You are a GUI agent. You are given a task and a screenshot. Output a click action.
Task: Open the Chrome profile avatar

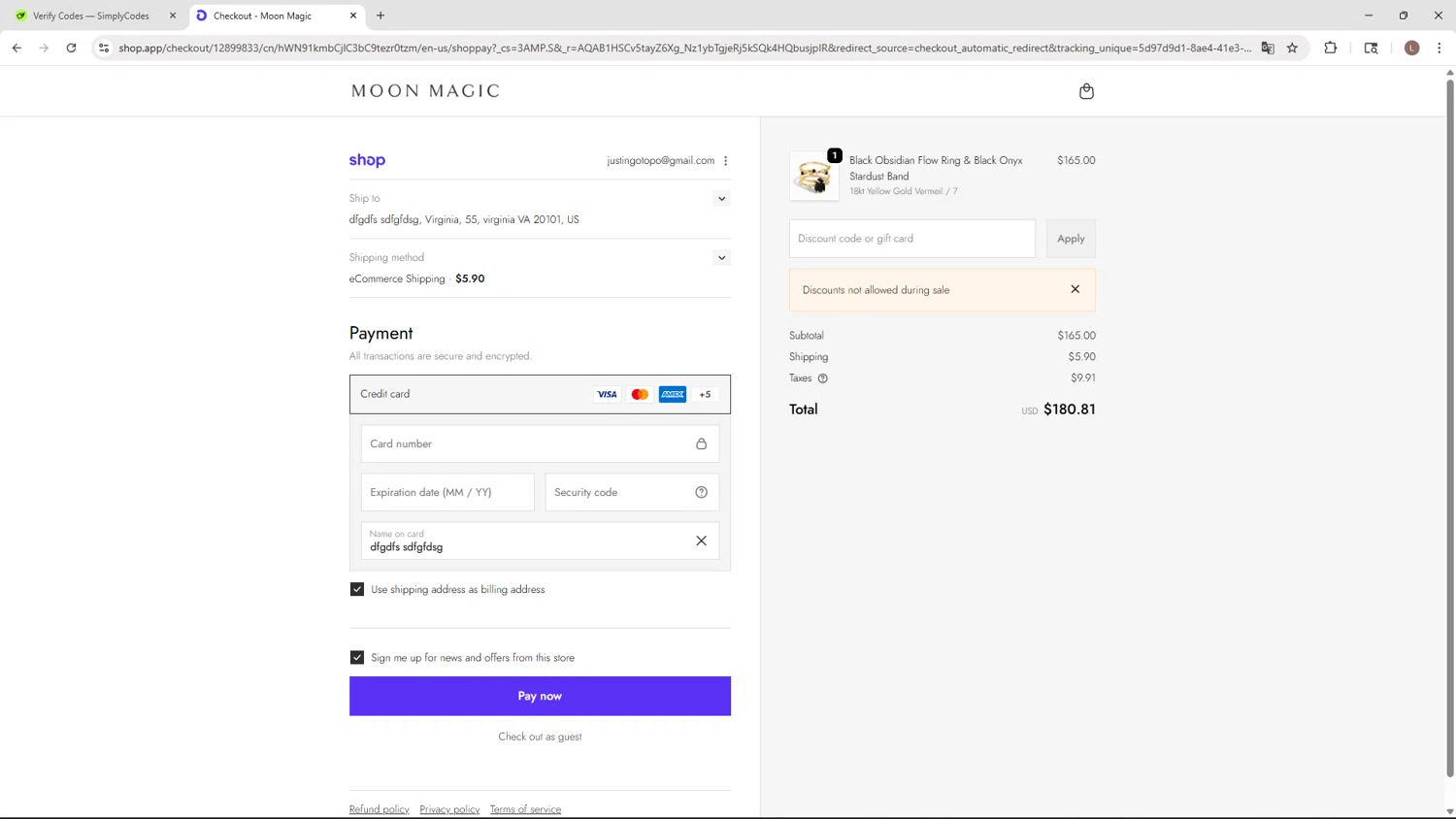point(1411,48)
